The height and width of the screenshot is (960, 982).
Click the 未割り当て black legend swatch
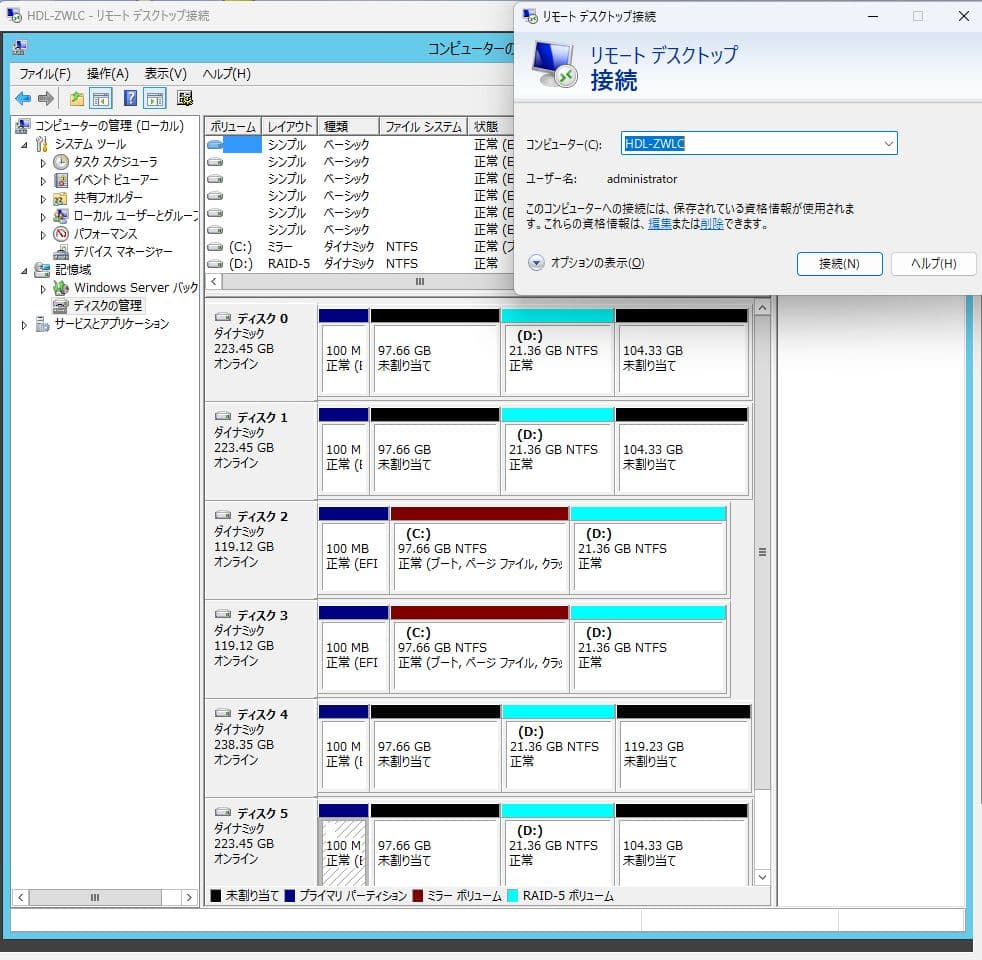point(215,895)
